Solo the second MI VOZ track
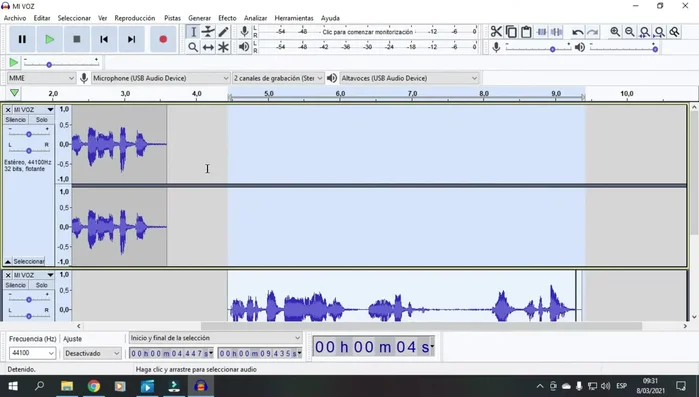The image size is (699, 397). coord(41,285)
